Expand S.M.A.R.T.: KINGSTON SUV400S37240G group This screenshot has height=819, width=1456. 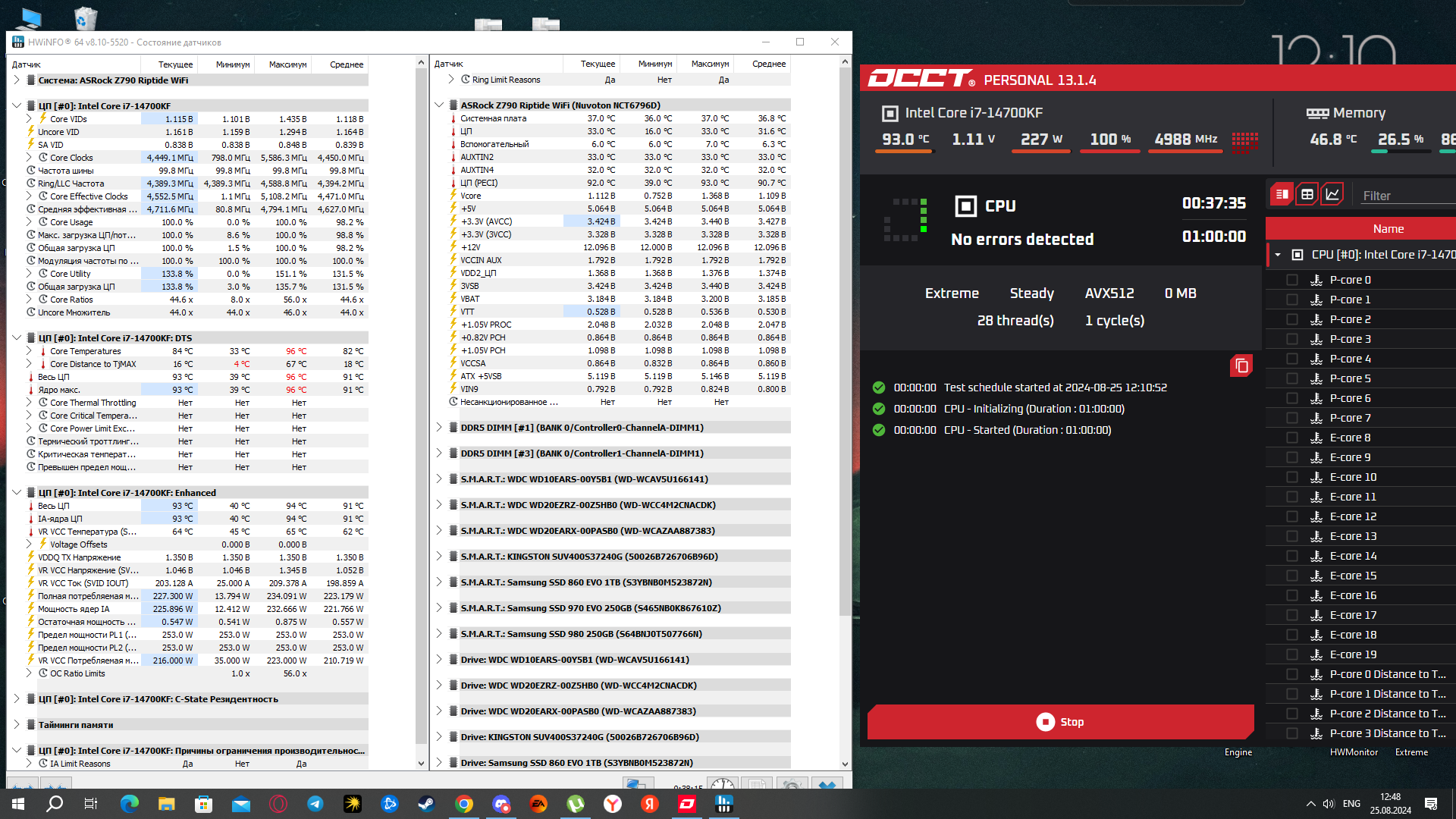click(439, 557)
